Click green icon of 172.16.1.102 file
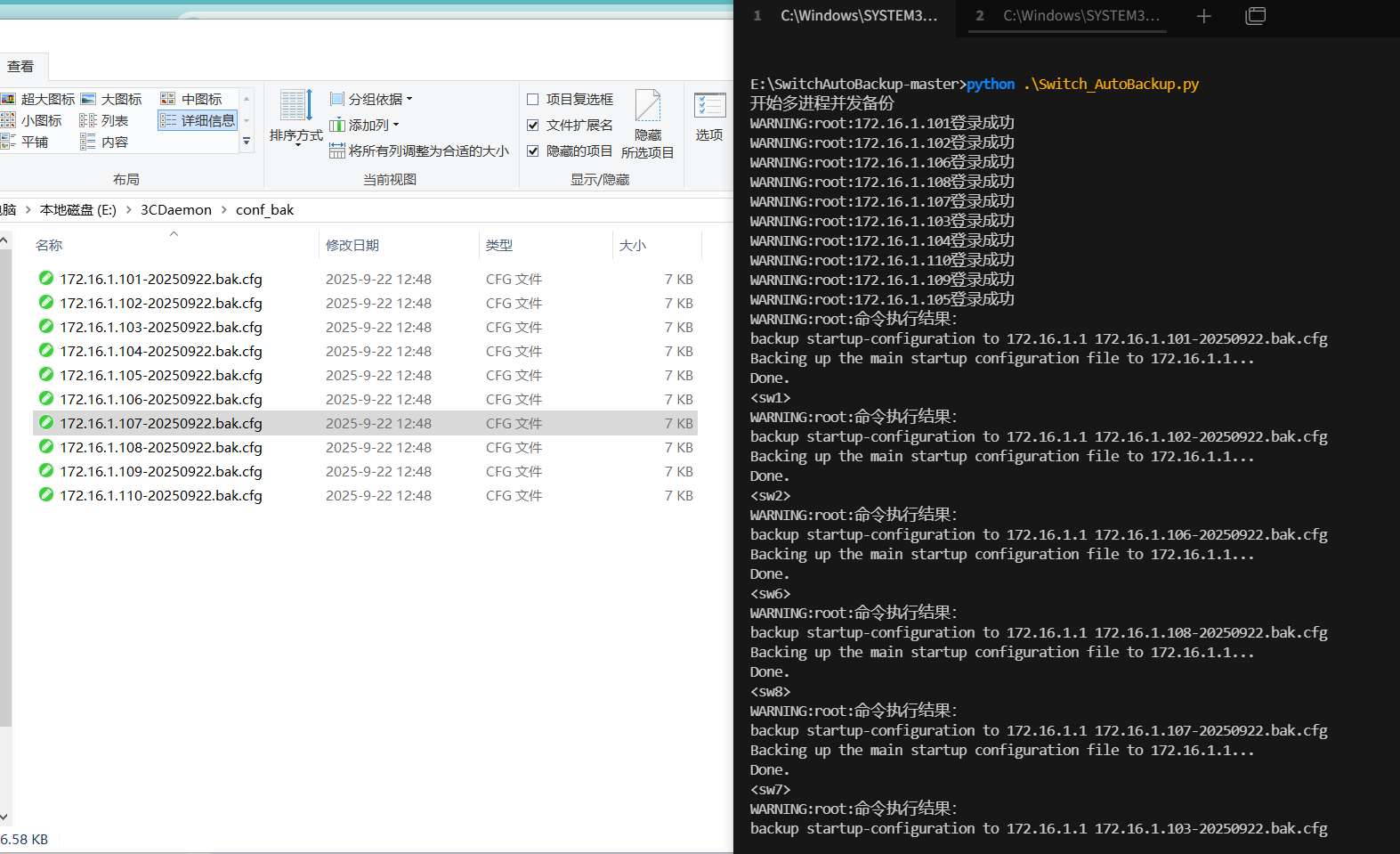The image size is (1400, 854). (46, 302)
